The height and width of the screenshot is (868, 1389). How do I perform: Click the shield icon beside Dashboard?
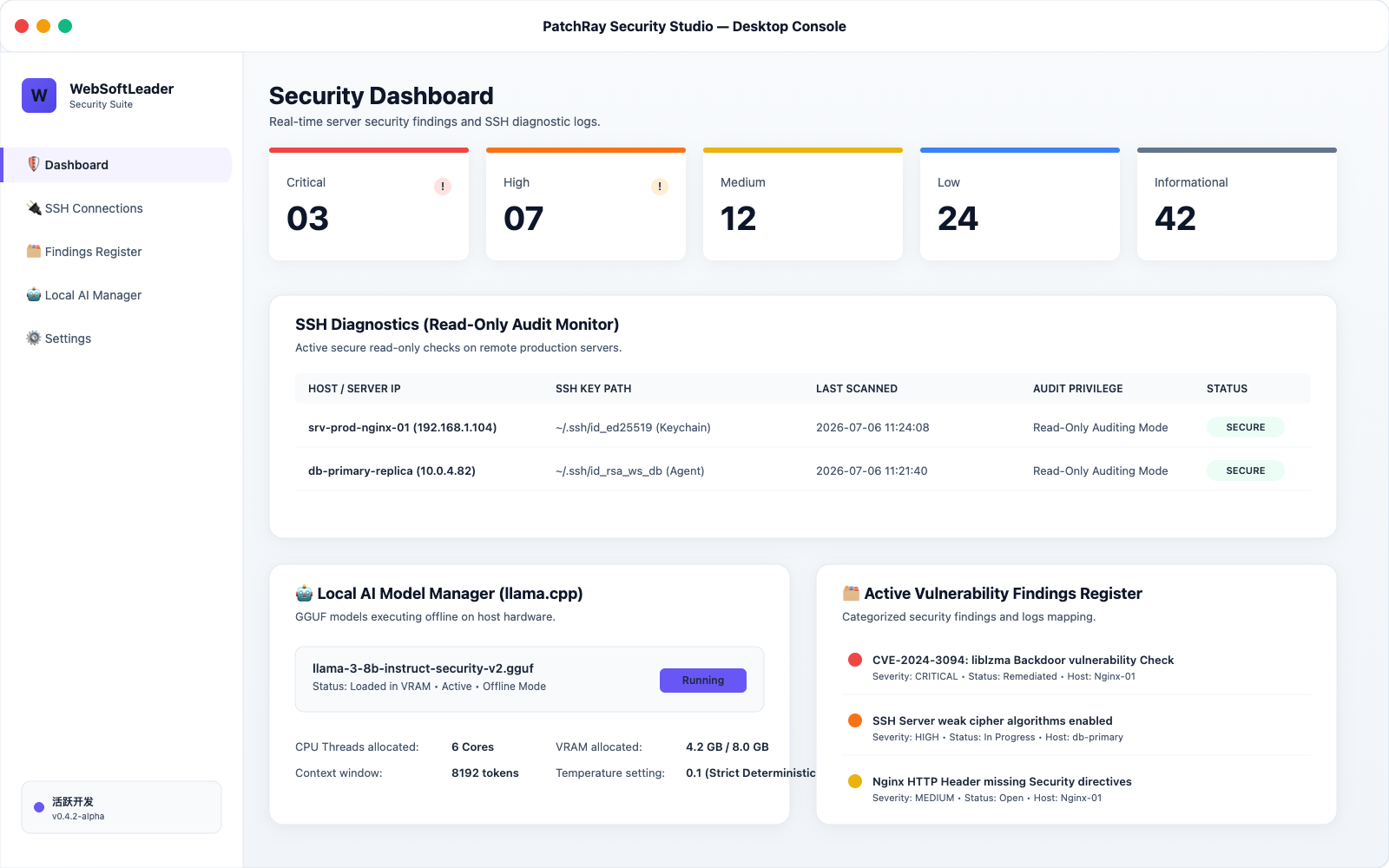tap(34, 164)
